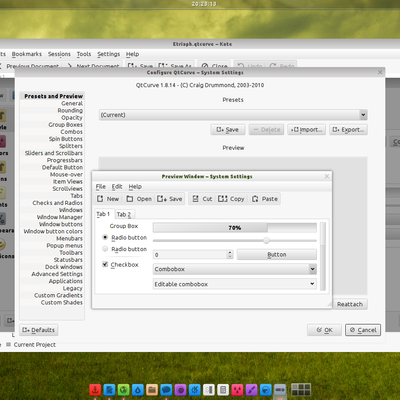Open the File menu in Preview Window

[101, 187]
